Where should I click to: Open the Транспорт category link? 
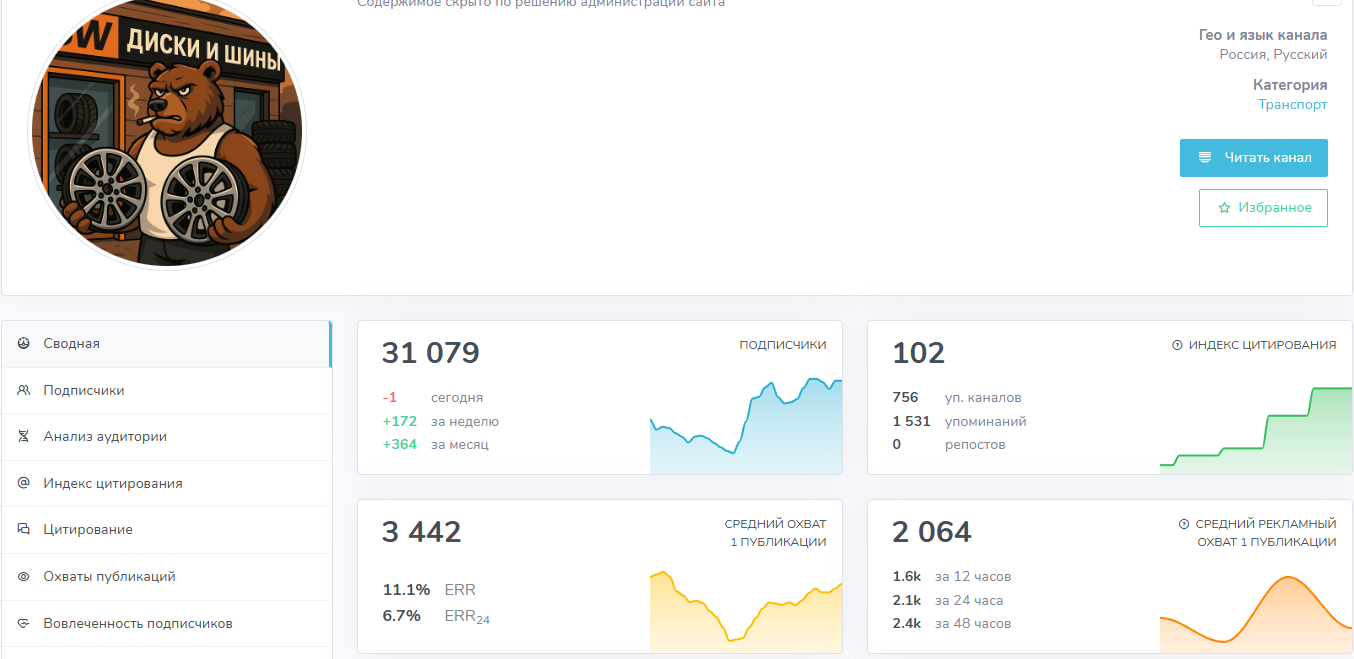click(x=1292, y=104)
